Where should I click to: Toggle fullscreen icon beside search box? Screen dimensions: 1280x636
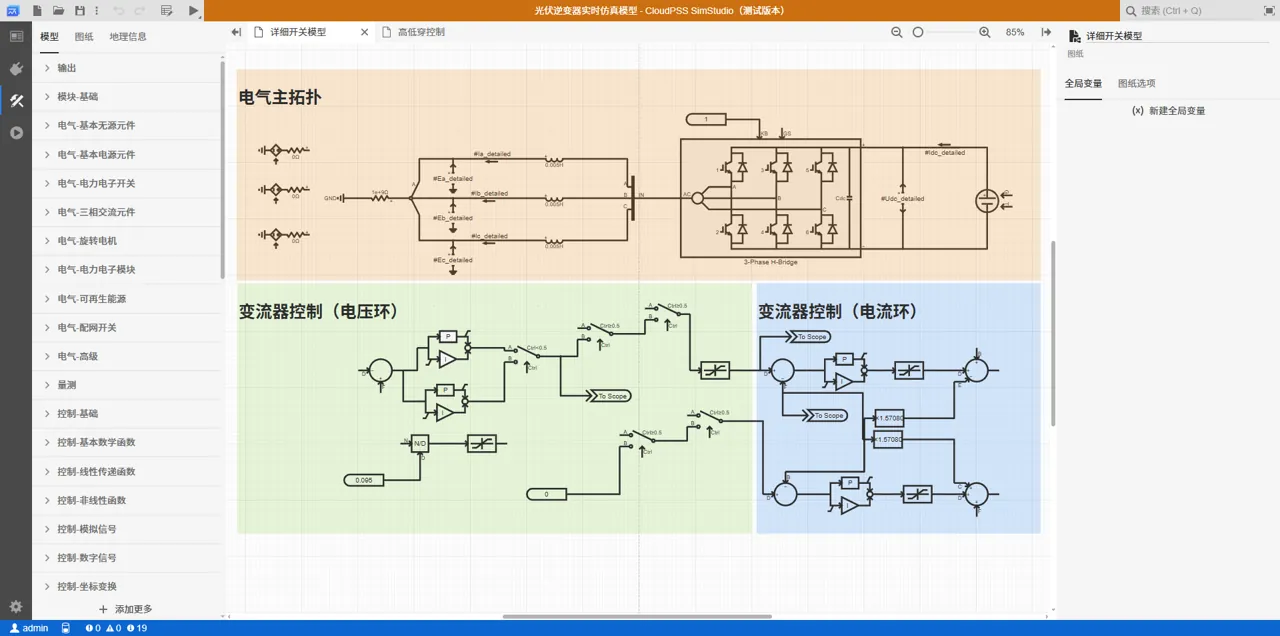coord(1269,10)
